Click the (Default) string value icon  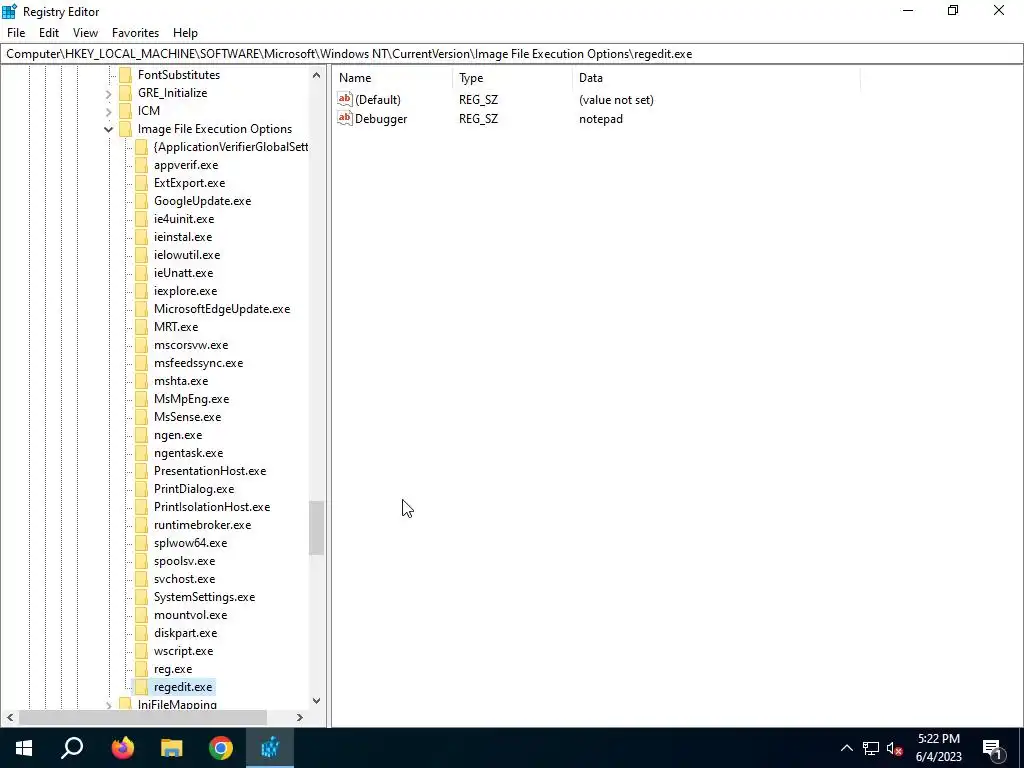[x=345, y=99]
